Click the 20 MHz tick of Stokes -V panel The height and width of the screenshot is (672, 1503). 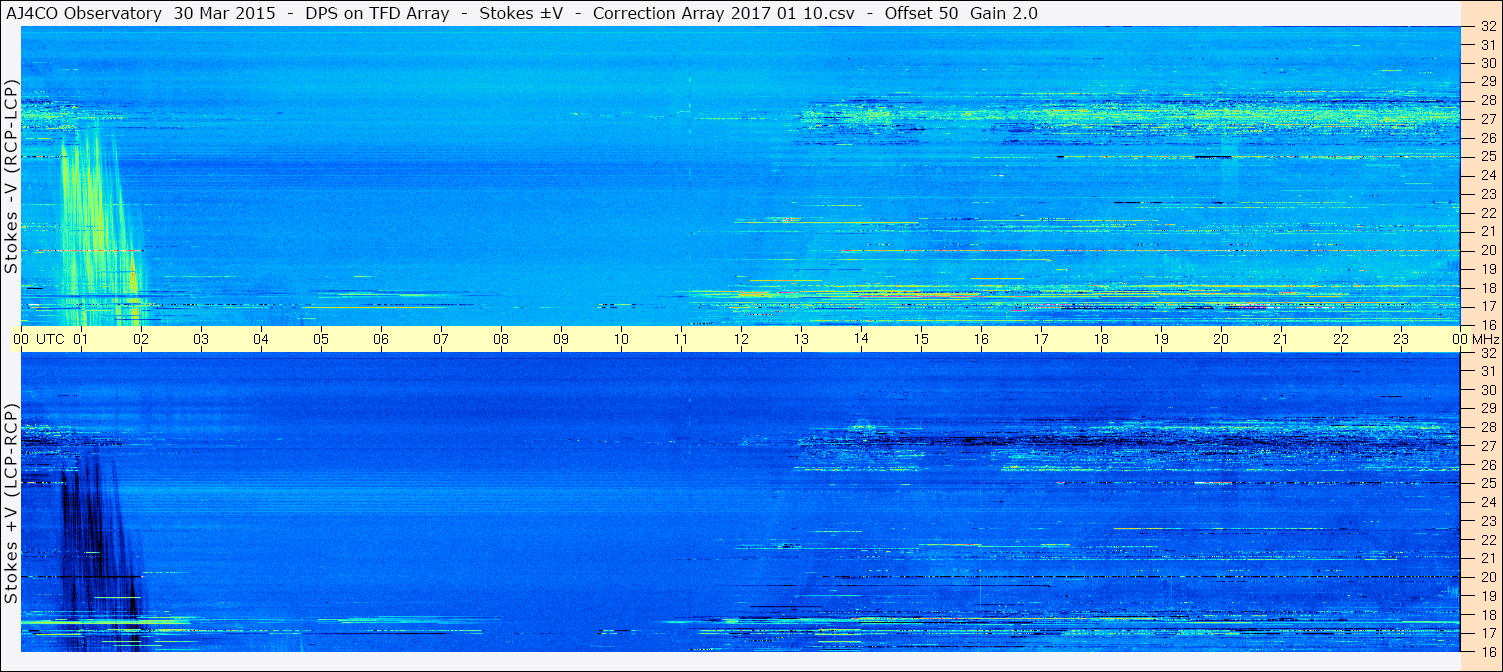[1487, 250]
